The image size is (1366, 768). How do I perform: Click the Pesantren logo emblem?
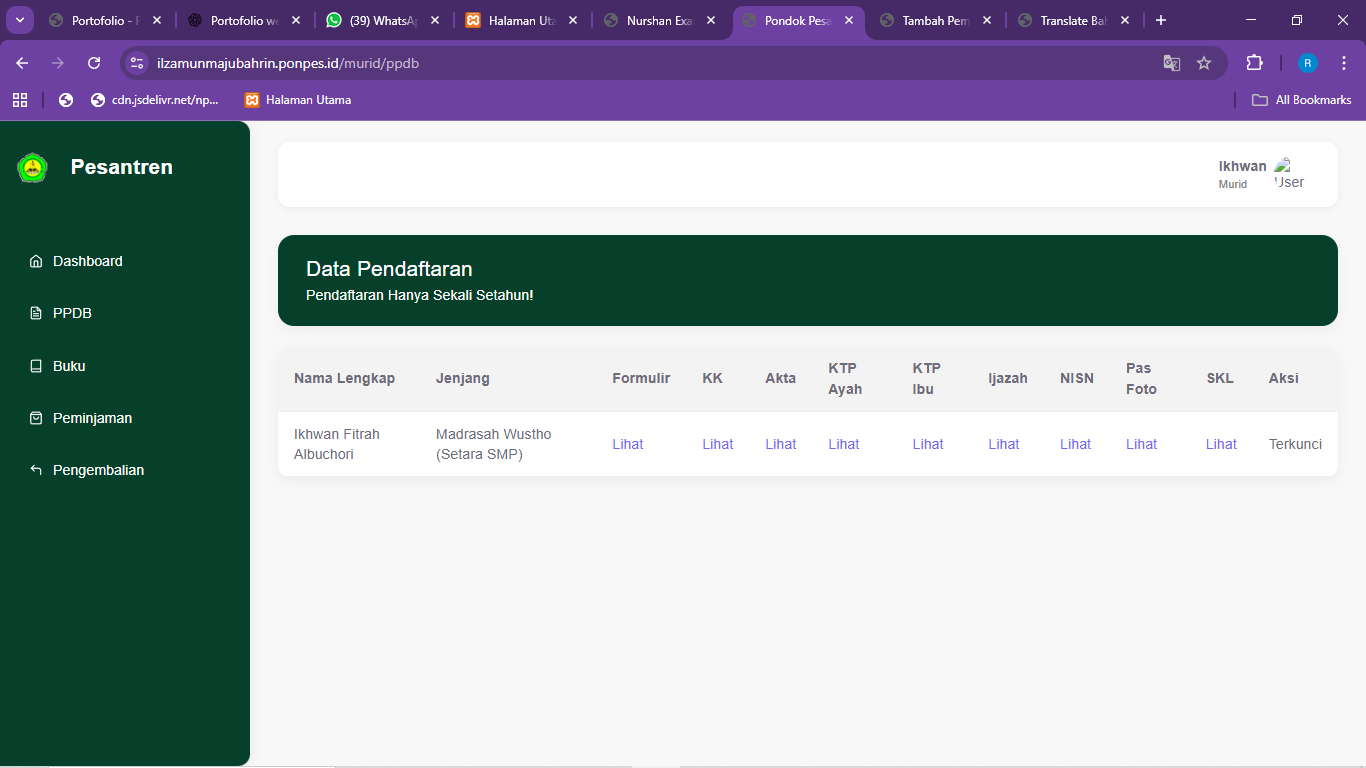(32, 168)
